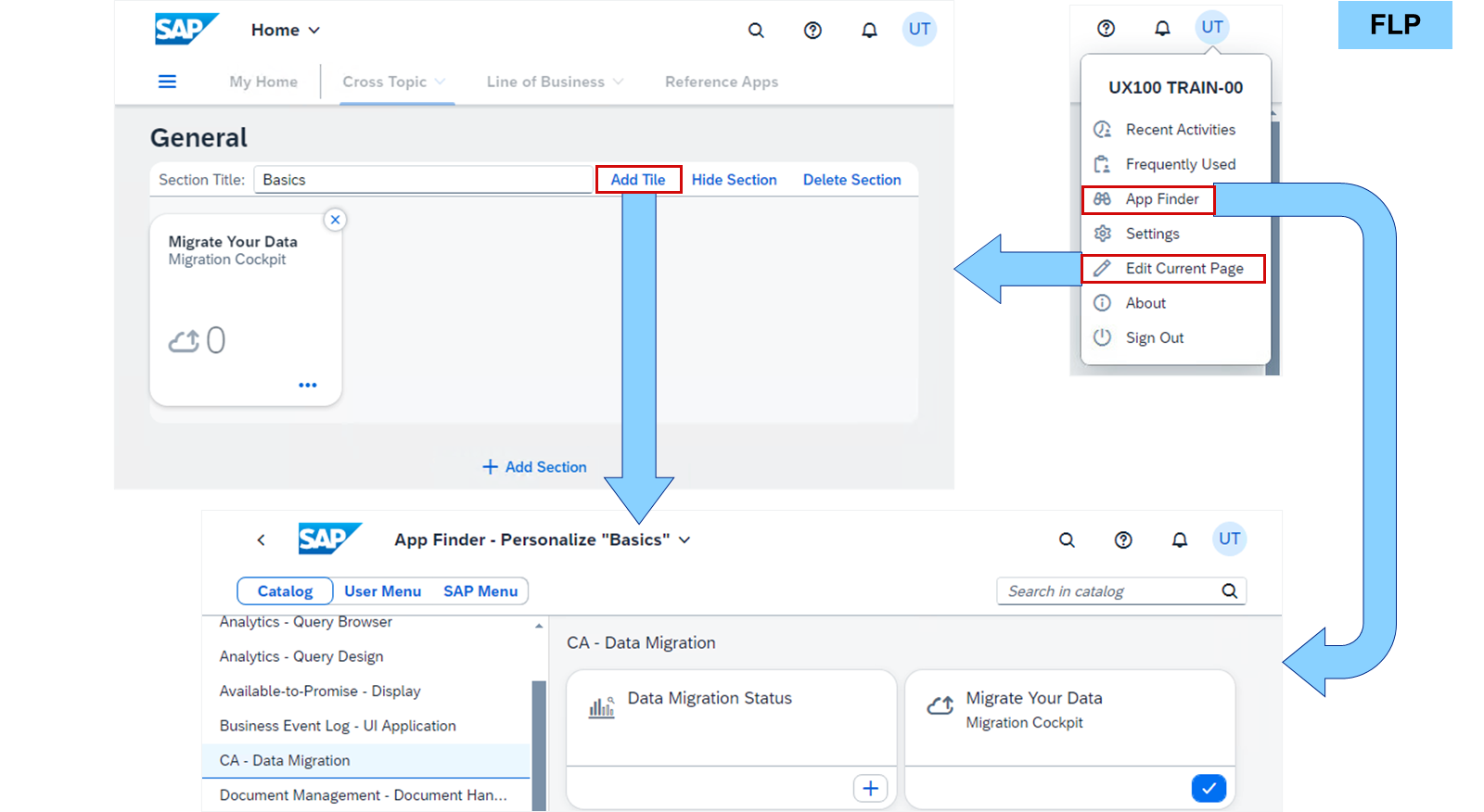Open the hamburger navigation menu

[x=167, y=82]
